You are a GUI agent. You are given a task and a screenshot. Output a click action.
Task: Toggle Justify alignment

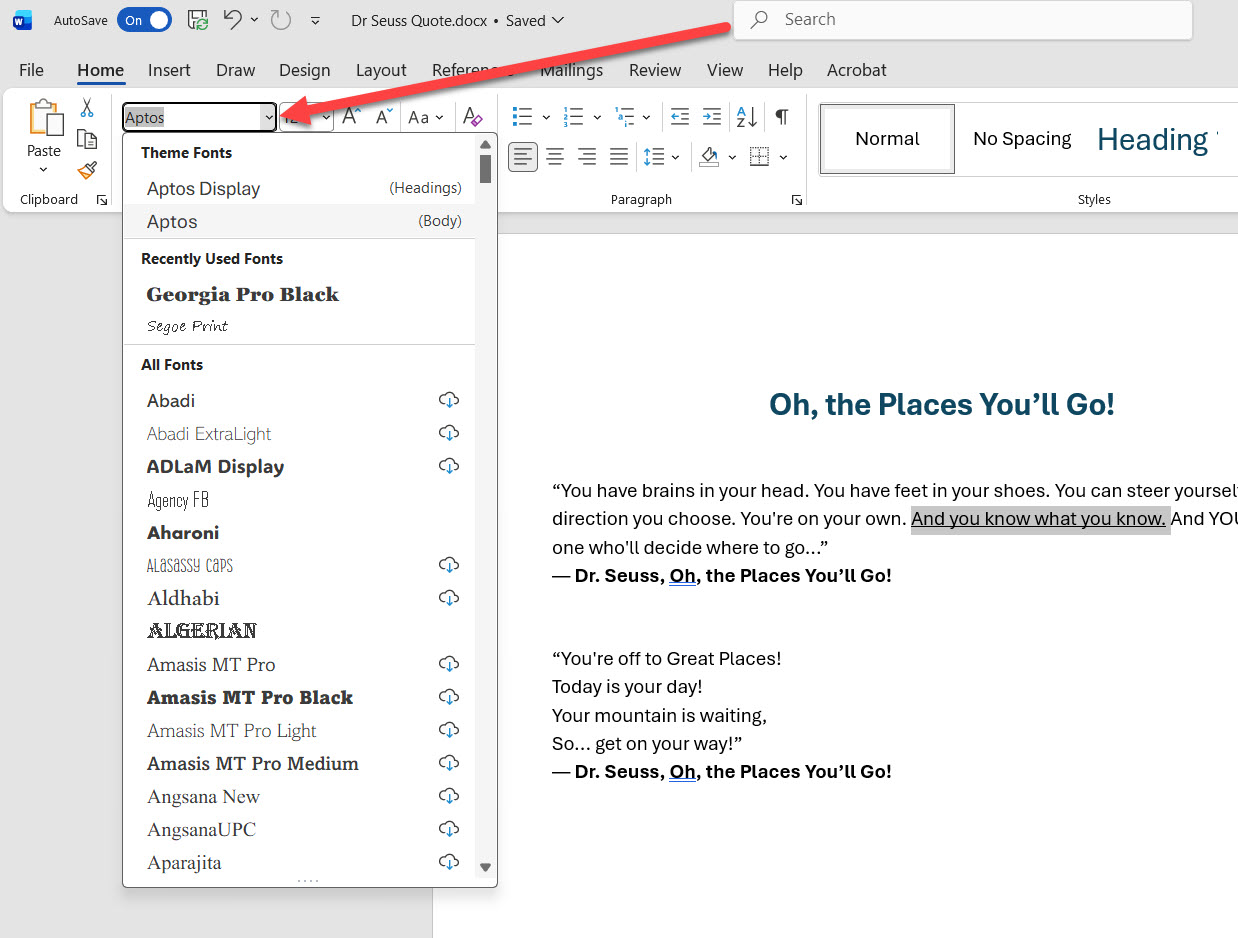pos(619,157)
